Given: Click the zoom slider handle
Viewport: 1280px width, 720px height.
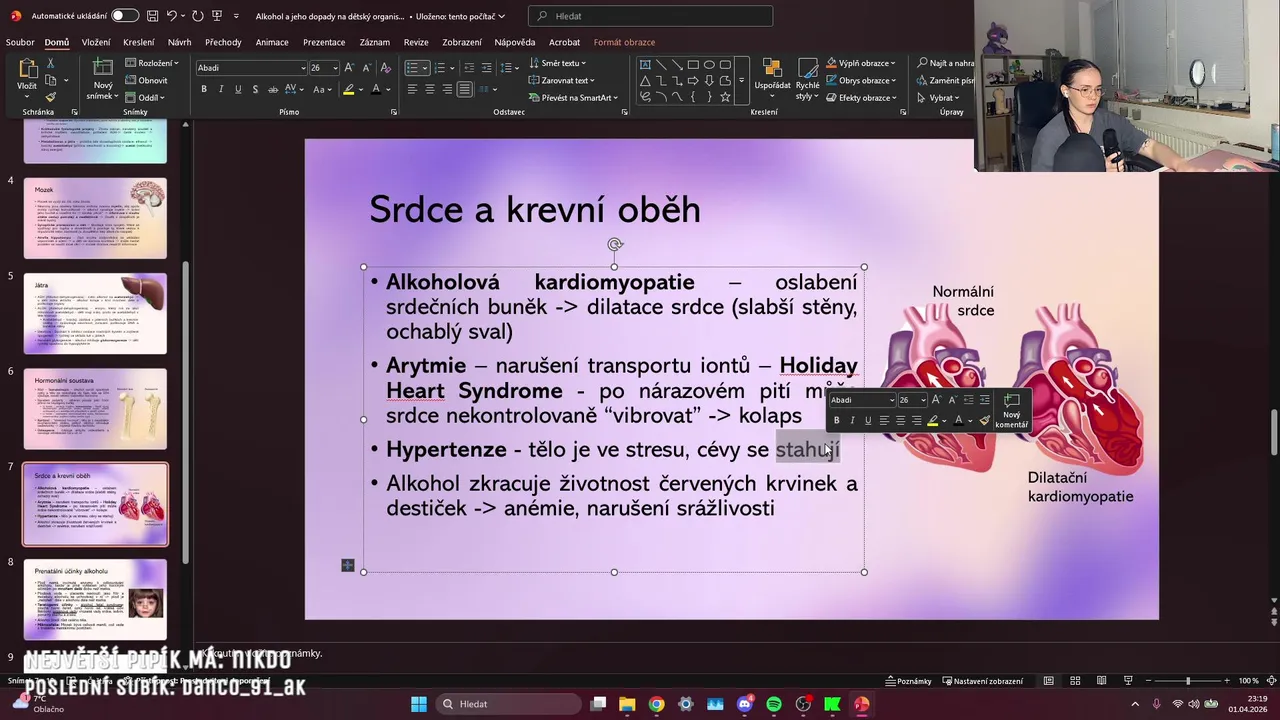Looking at the screenshot, I should coord(1188,681).
